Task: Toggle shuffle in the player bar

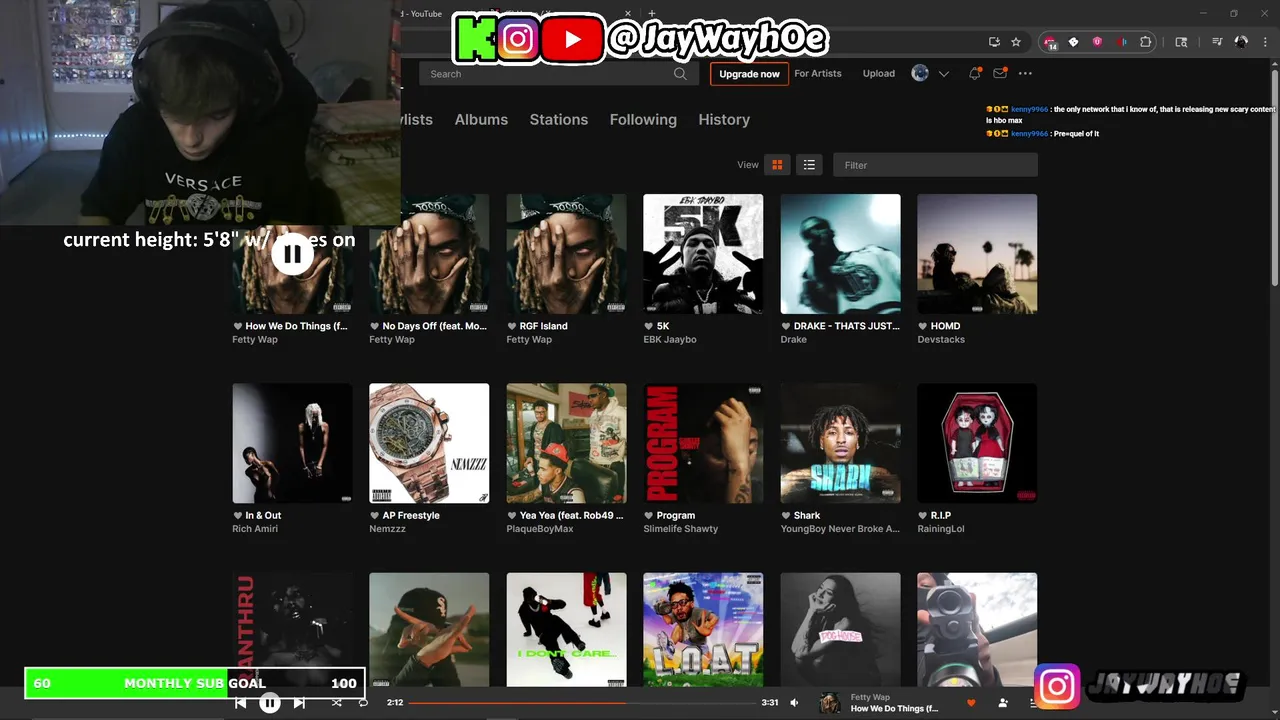Action: 336,703
